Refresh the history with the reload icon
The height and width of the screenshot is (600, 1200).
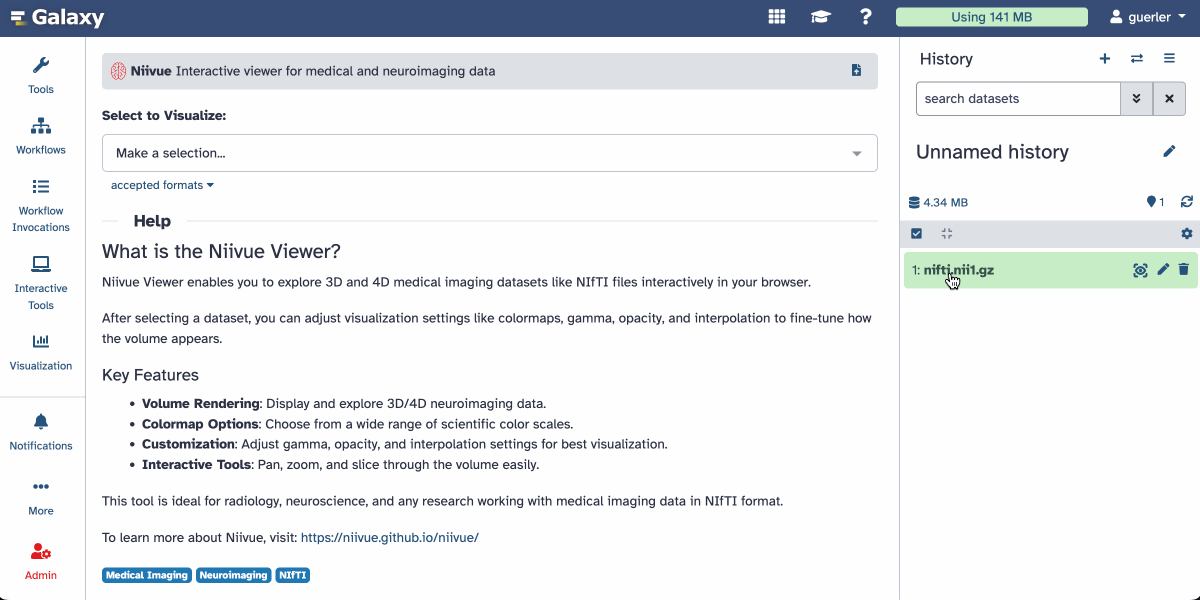click(1187, 202)
